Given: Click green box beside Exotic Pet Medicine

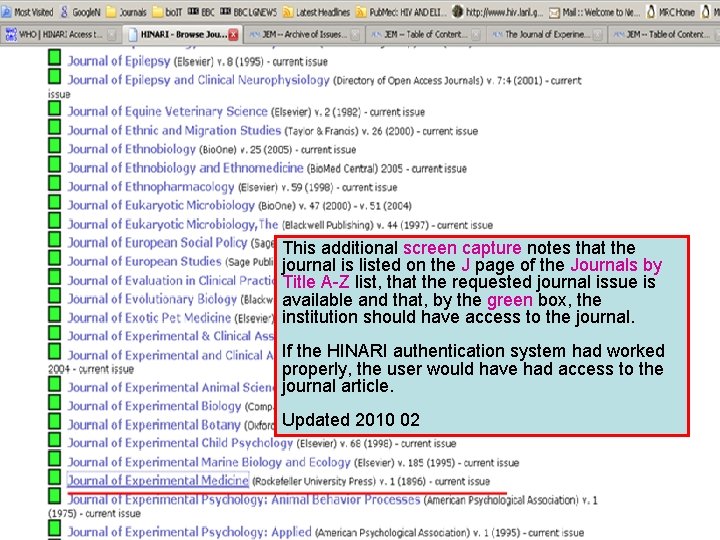Looking at the screenshot, I should [x=55, y=314].
